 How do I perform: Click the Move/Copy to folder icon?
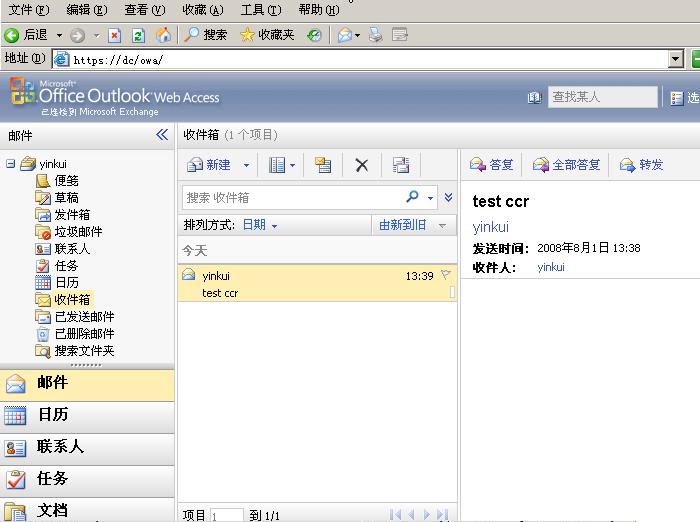(x=323, y=165)
